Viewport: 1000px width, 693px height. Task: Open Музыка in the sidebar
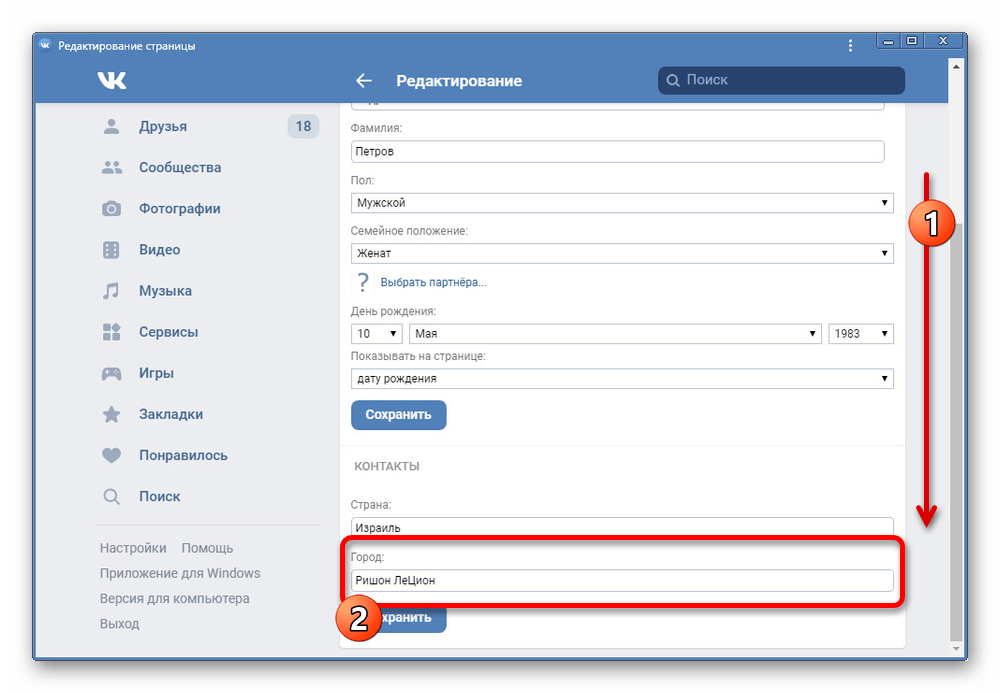tap(165, 291)
